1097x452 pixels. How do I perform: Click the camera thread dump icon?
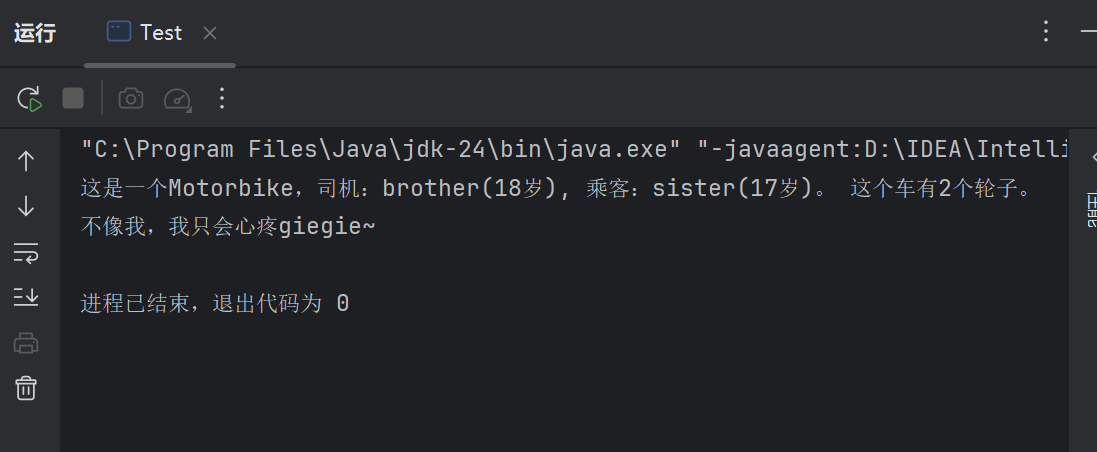131,98
